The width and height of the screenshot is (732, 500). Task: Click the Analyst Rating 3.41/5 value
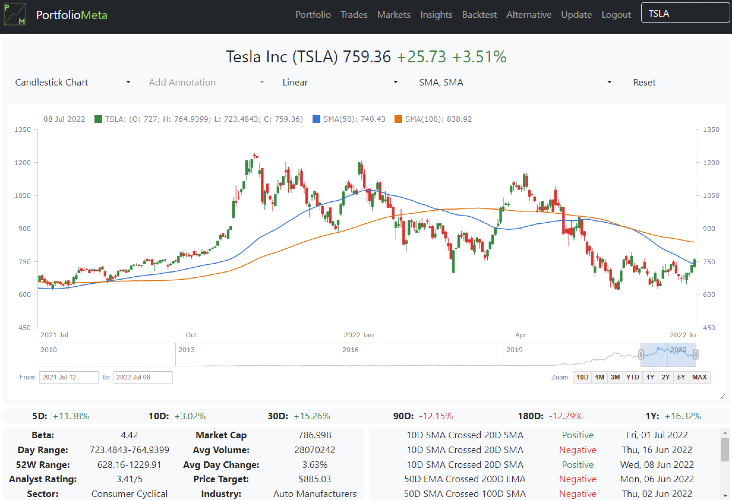coord(129,479)
